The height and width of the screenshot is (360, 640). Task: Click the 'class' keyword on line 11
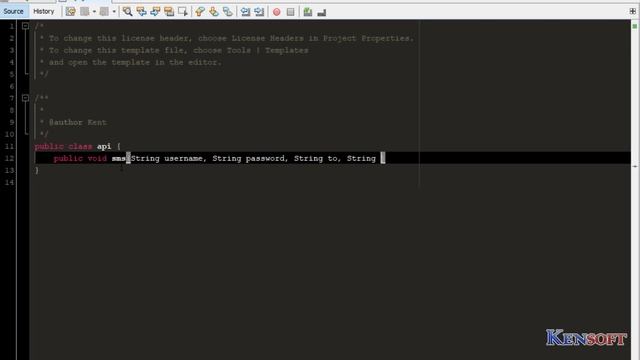click(80, 146)
